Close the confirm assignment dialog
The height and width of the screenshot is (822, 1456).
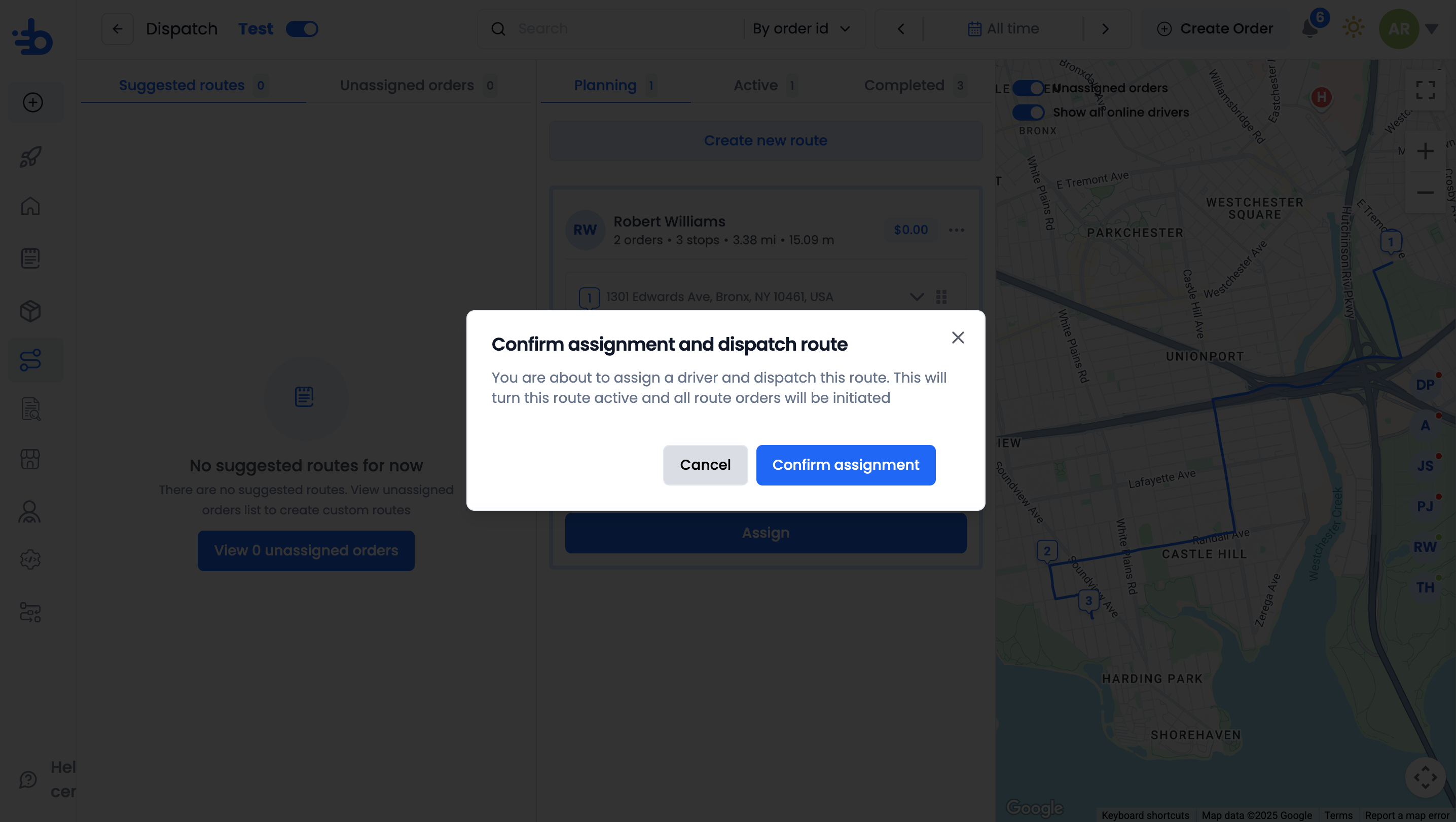(x=958, y=338)
